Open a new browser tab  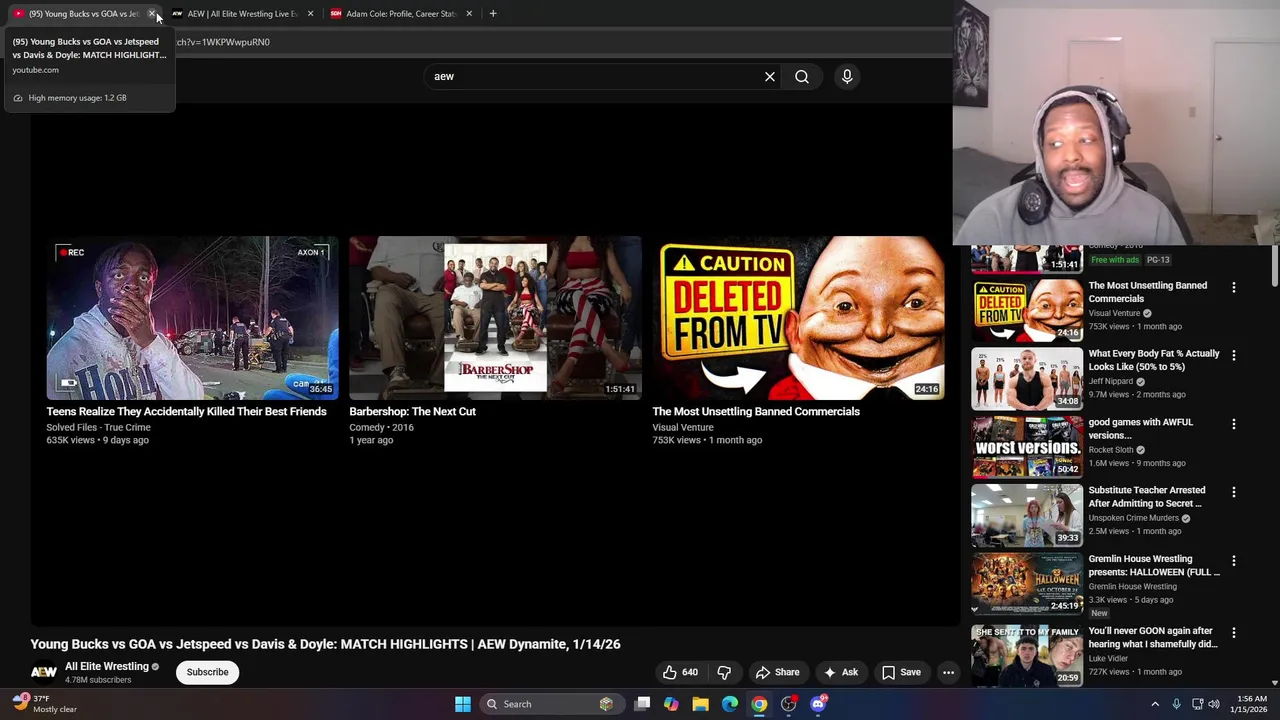point(493,14)
